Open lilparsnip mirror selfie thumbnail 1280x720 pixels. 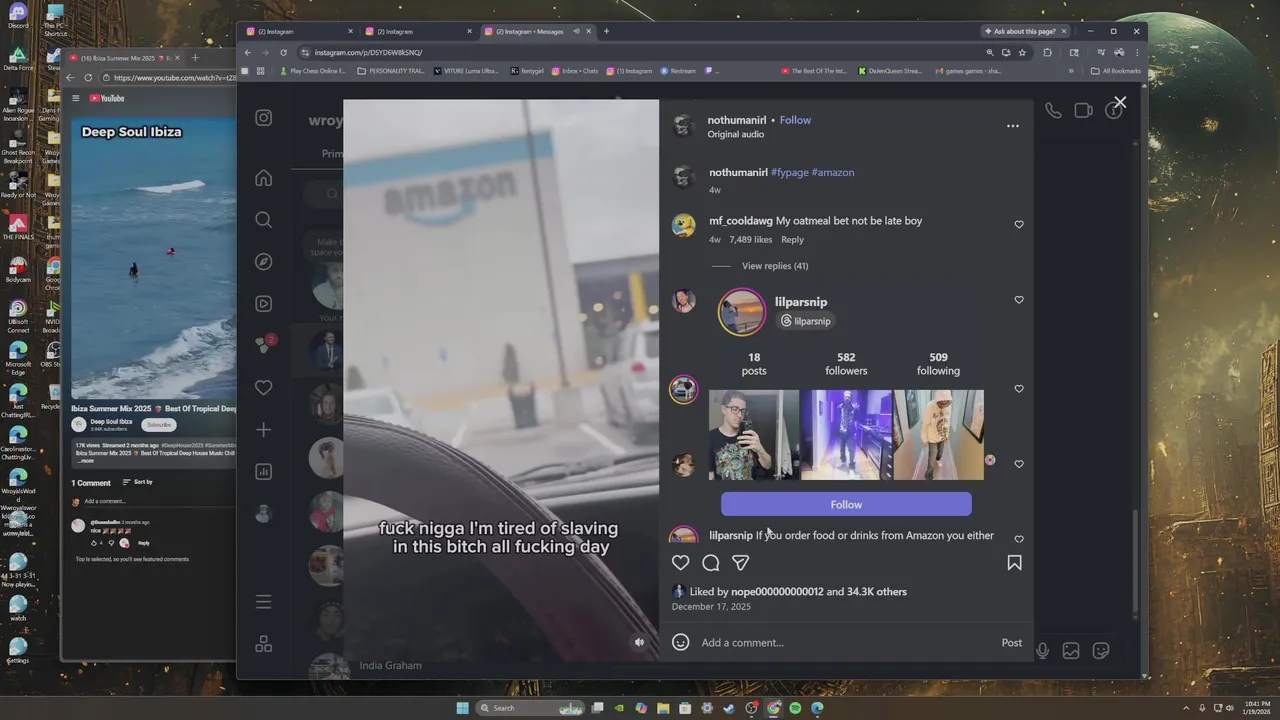tap(754, 435)
